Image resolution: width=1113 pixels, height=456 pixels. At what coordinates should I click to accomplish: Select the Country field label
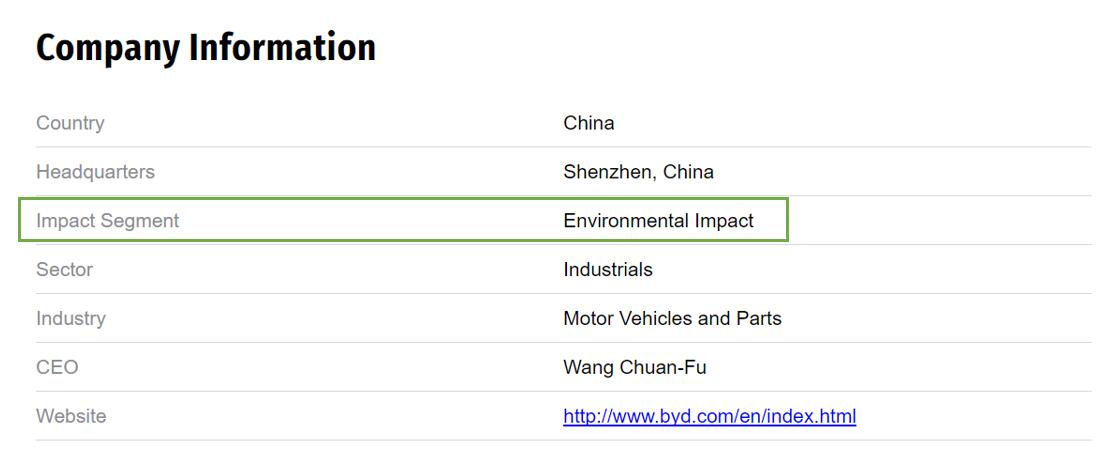coord(70,123)
